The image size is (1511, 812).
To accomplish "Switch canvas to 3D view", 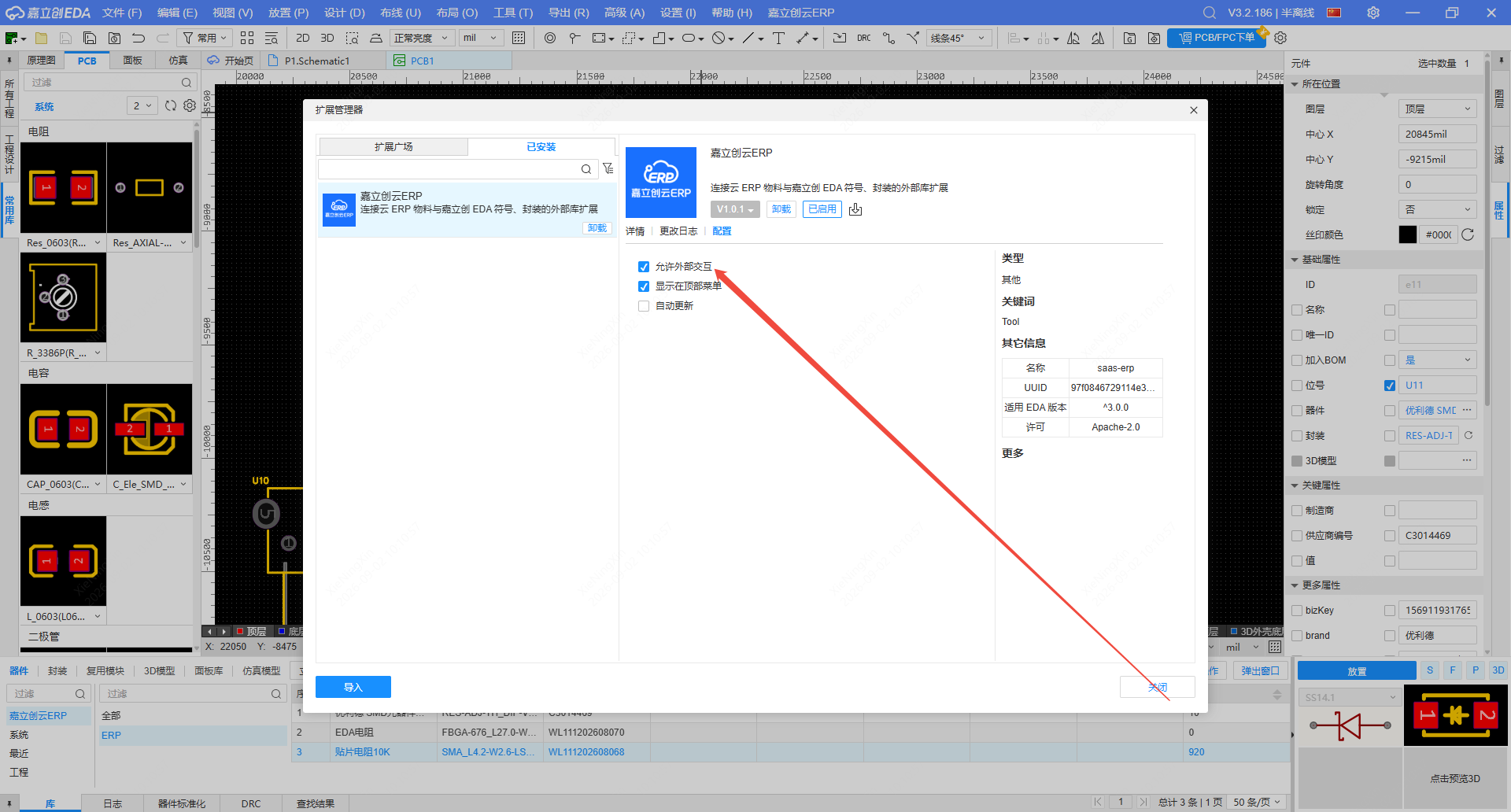I will click(327, 38).
